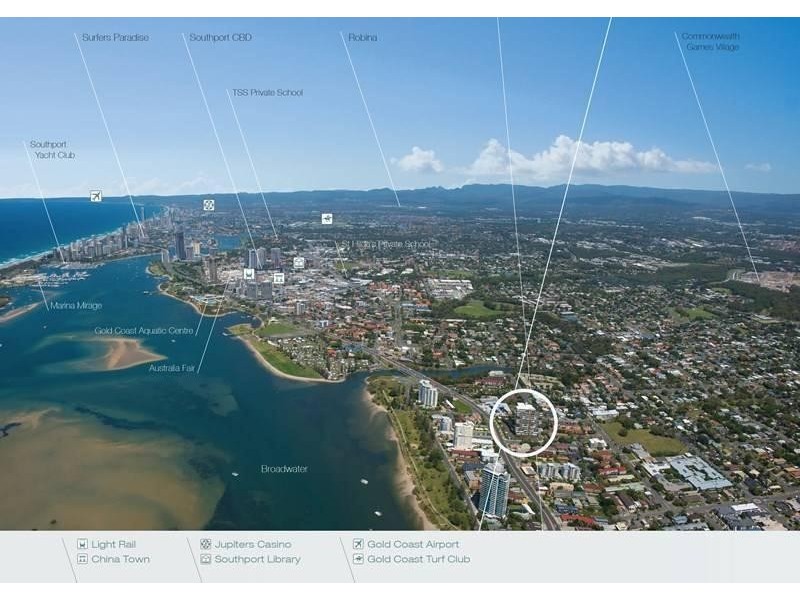
Task: Select the horse icon for Gold Coast Turf Club
Action: [x=327, y=218]
